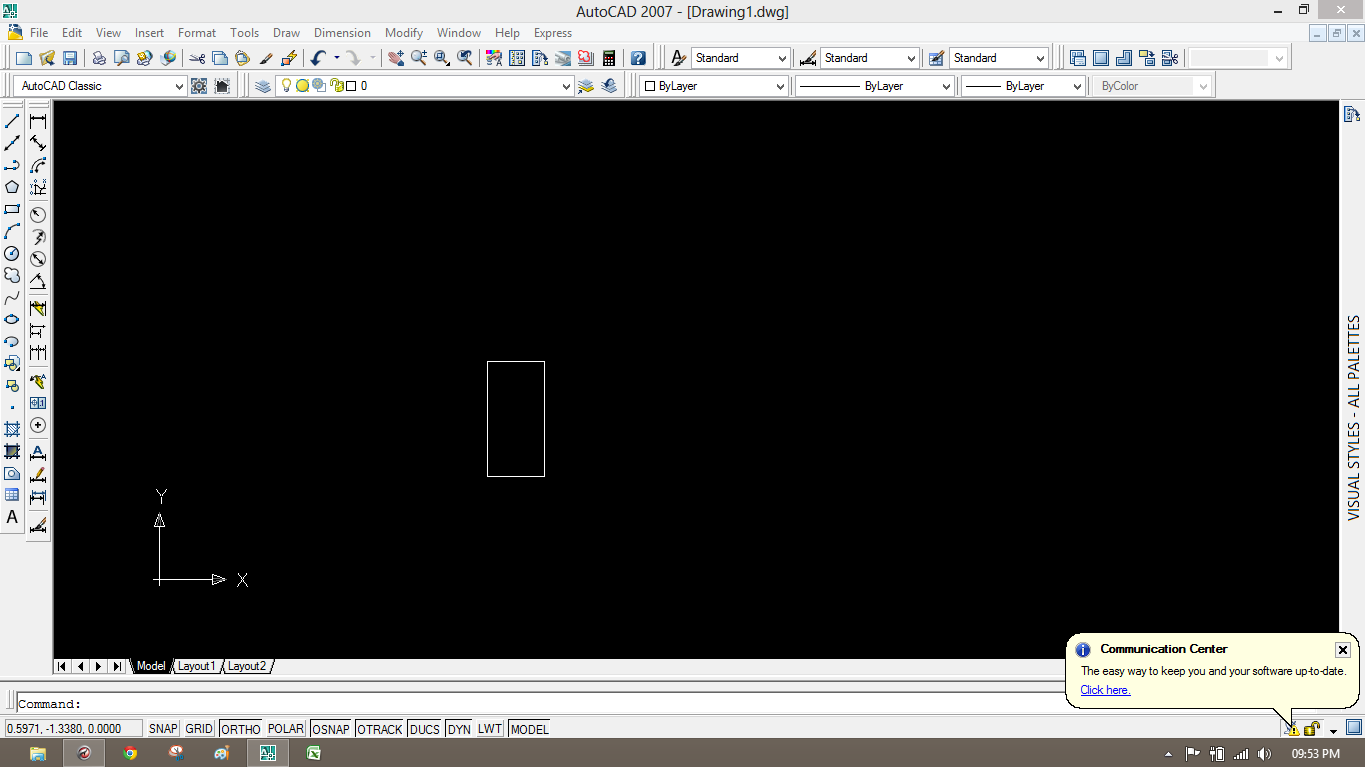Screen dimensions: 1365x767
Task: Select the Line tool
Action: (x=12, y=119)
